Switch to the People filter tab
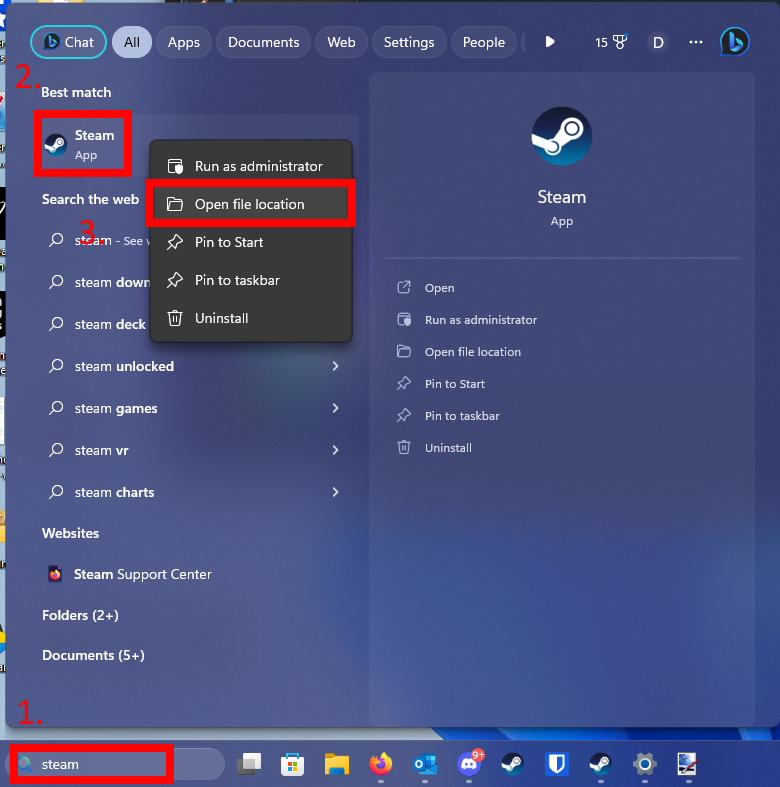The height and width of the screenshot is (787, 780). 484,42
